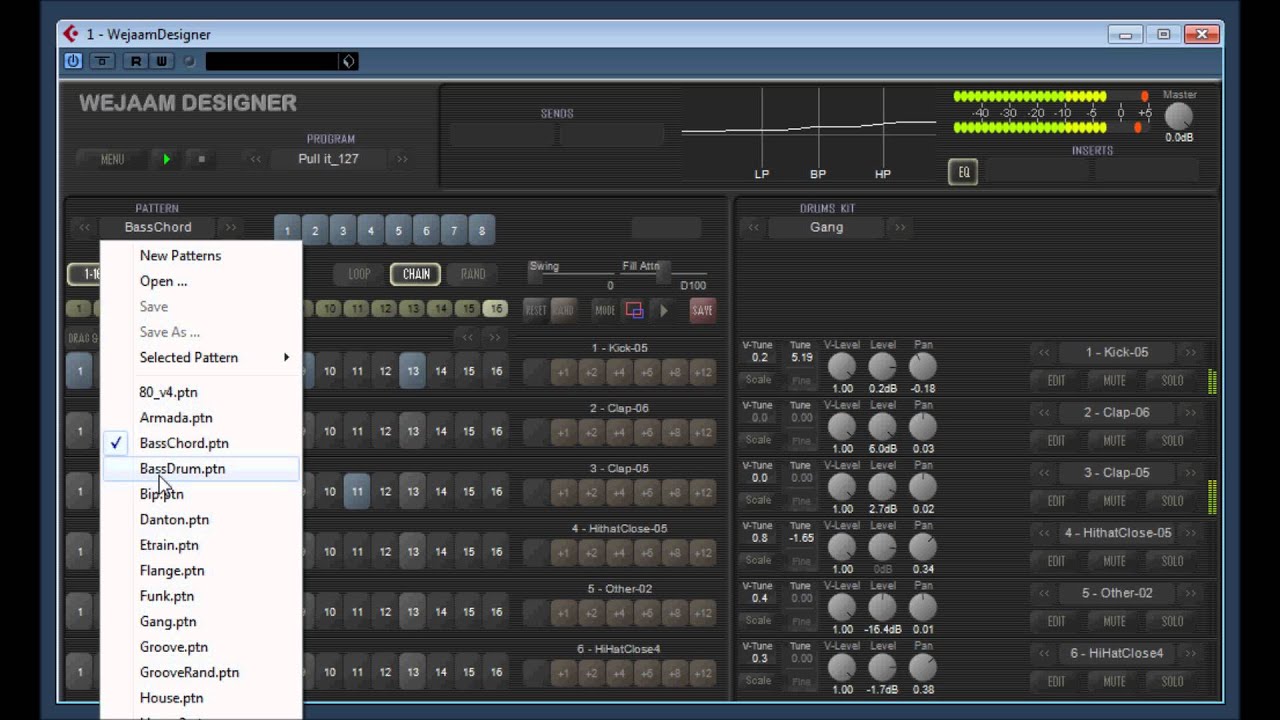Enable LOOP mode
This screenshot has height=720, width=1280.
pyautogui.click(x=359, y=274)
